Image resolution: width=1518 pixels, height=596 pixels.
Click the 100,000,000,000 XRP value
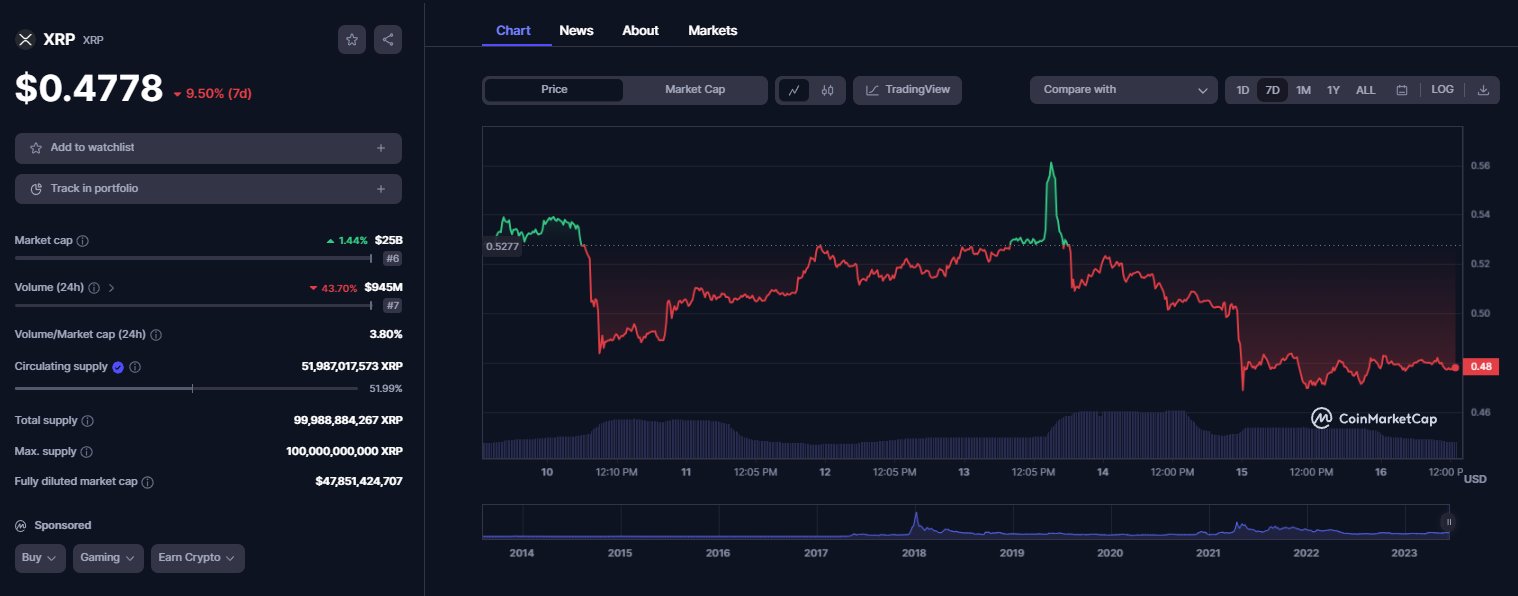344,452
